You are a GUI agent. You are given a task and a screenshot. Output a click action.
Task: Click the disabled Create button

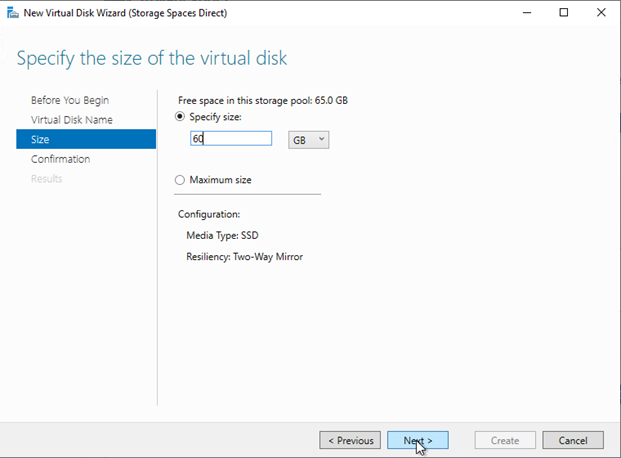pos(504,440)
